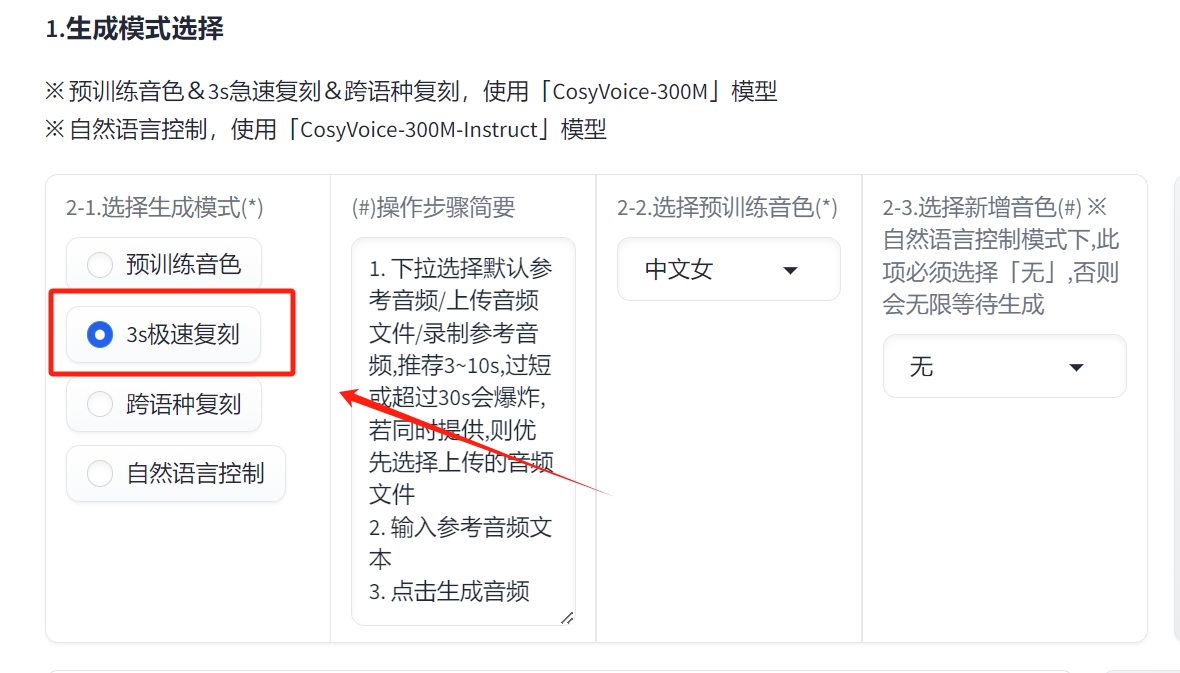Click the selected 3s极速复刻 radio indicator
Viewport: 1180px width, 673px height.
[99, 335]
